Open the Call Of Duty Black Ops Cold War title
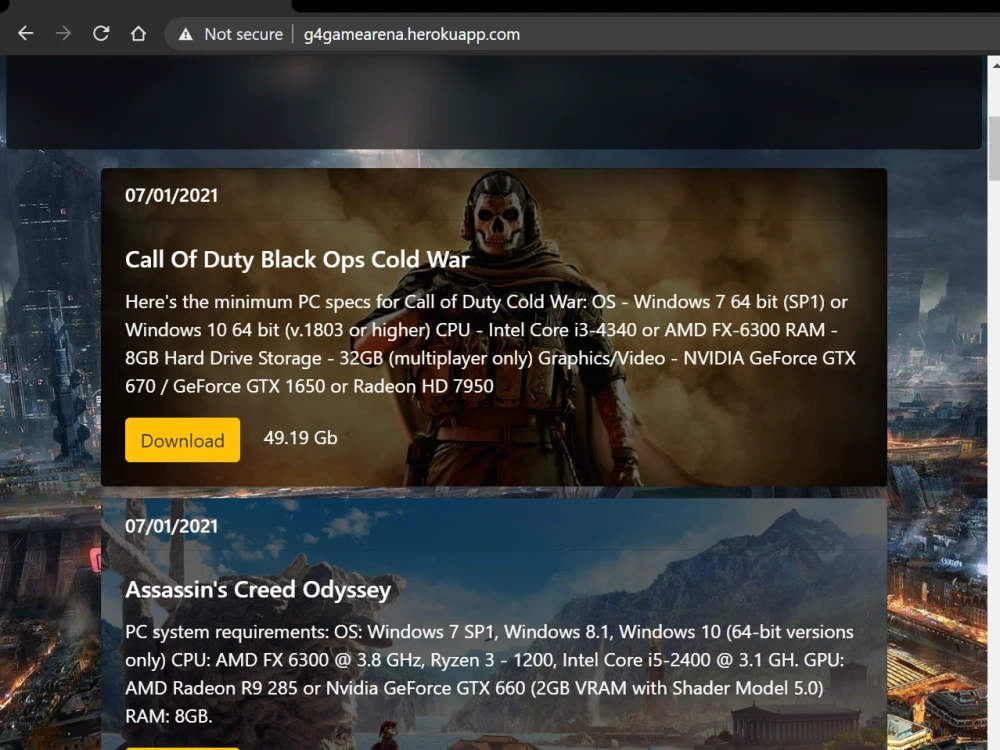Image resolution: width=1000 pixels, height=750 pixels. pyautogui.click(x=297, y=259)
